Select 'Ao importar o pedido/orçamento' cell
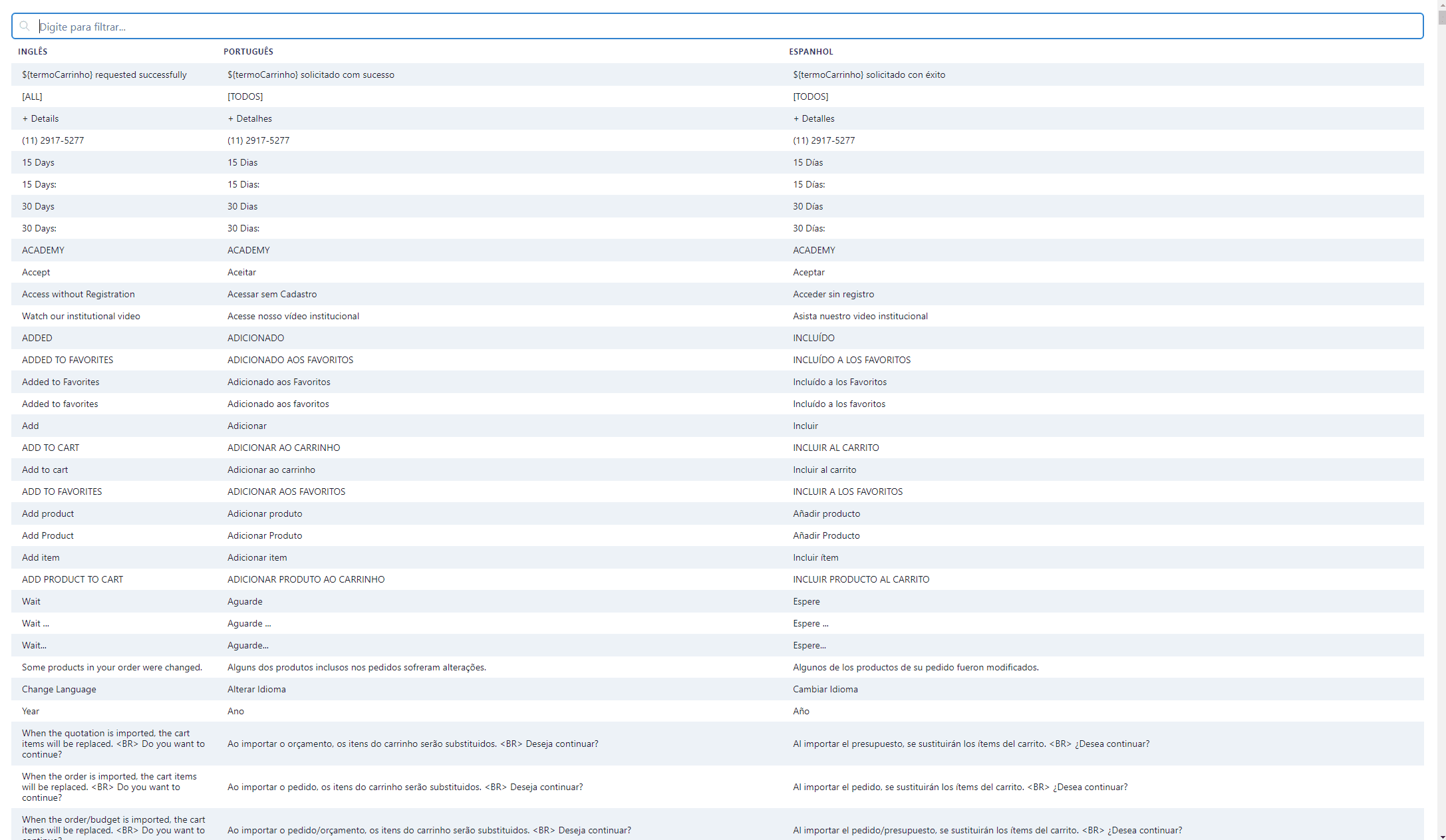Screen dimensions: 1446x840 point(429,830)
